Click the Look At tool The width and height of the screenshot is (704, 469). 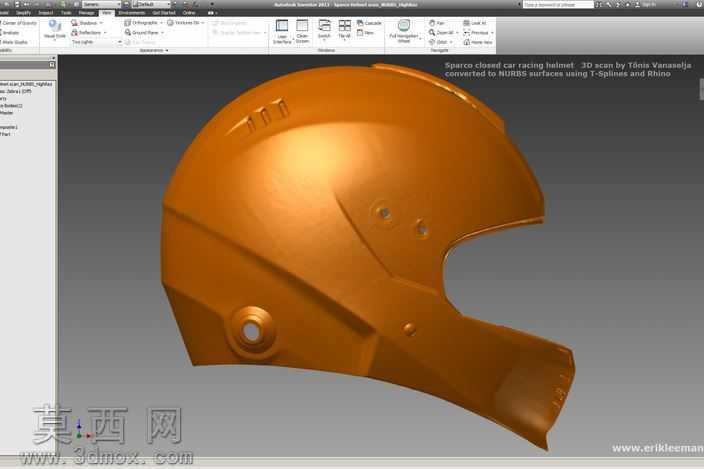(475, 23)
